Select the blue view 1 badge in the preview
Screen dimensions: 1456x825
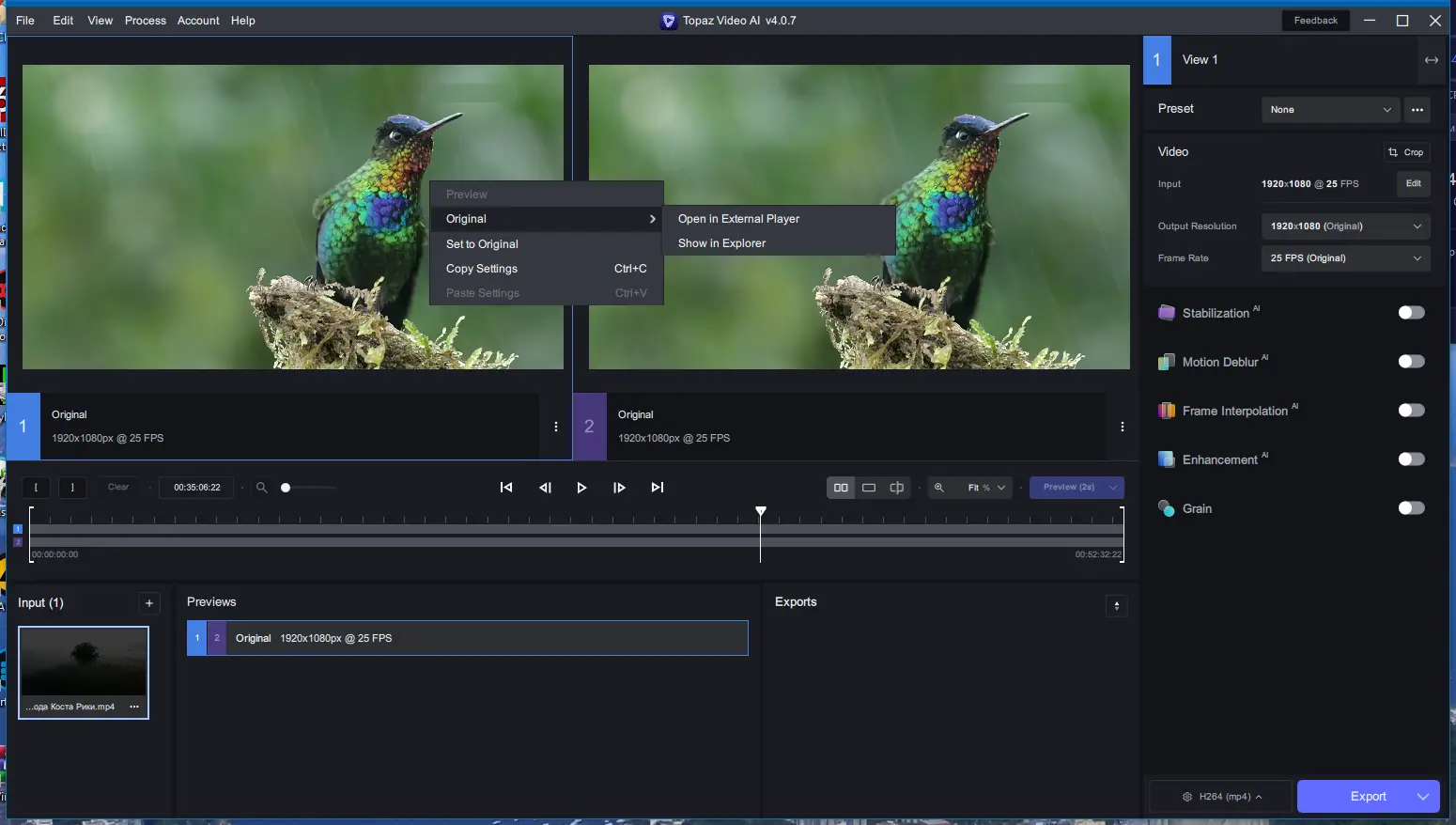click(x=23, y=427)
